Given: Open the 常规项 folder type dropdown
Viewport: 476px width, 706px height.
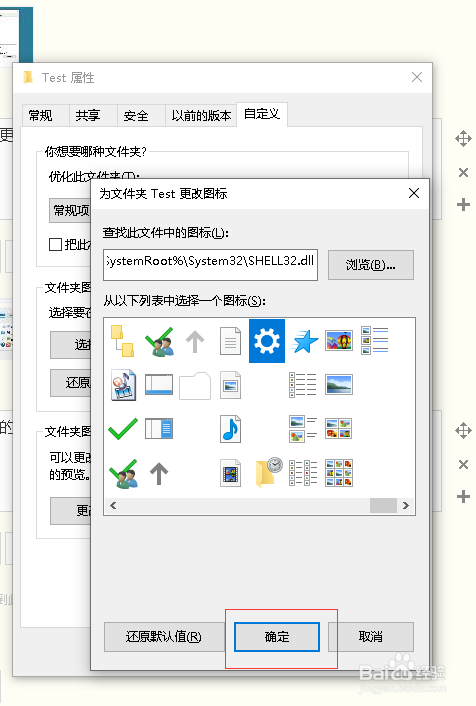Looking at the screenshot, I should pyautogui.click(x=70, y=210).
